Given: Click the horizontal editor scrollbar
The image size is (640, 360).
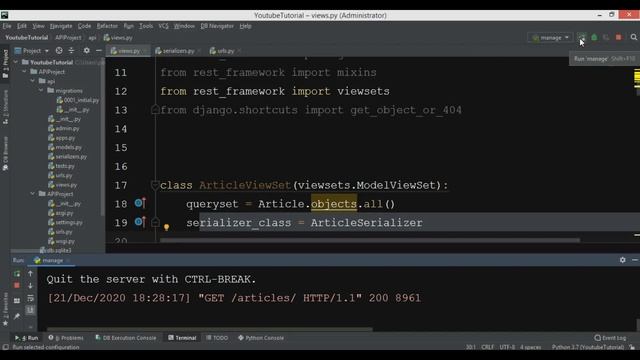Looking at the screenshot, I should point(370,240).
